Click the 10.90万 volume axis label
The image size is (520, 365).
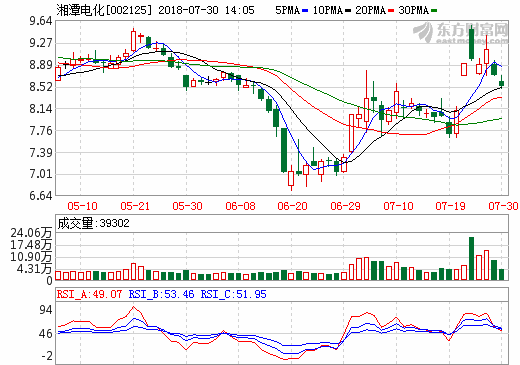[x=31, y=257]
